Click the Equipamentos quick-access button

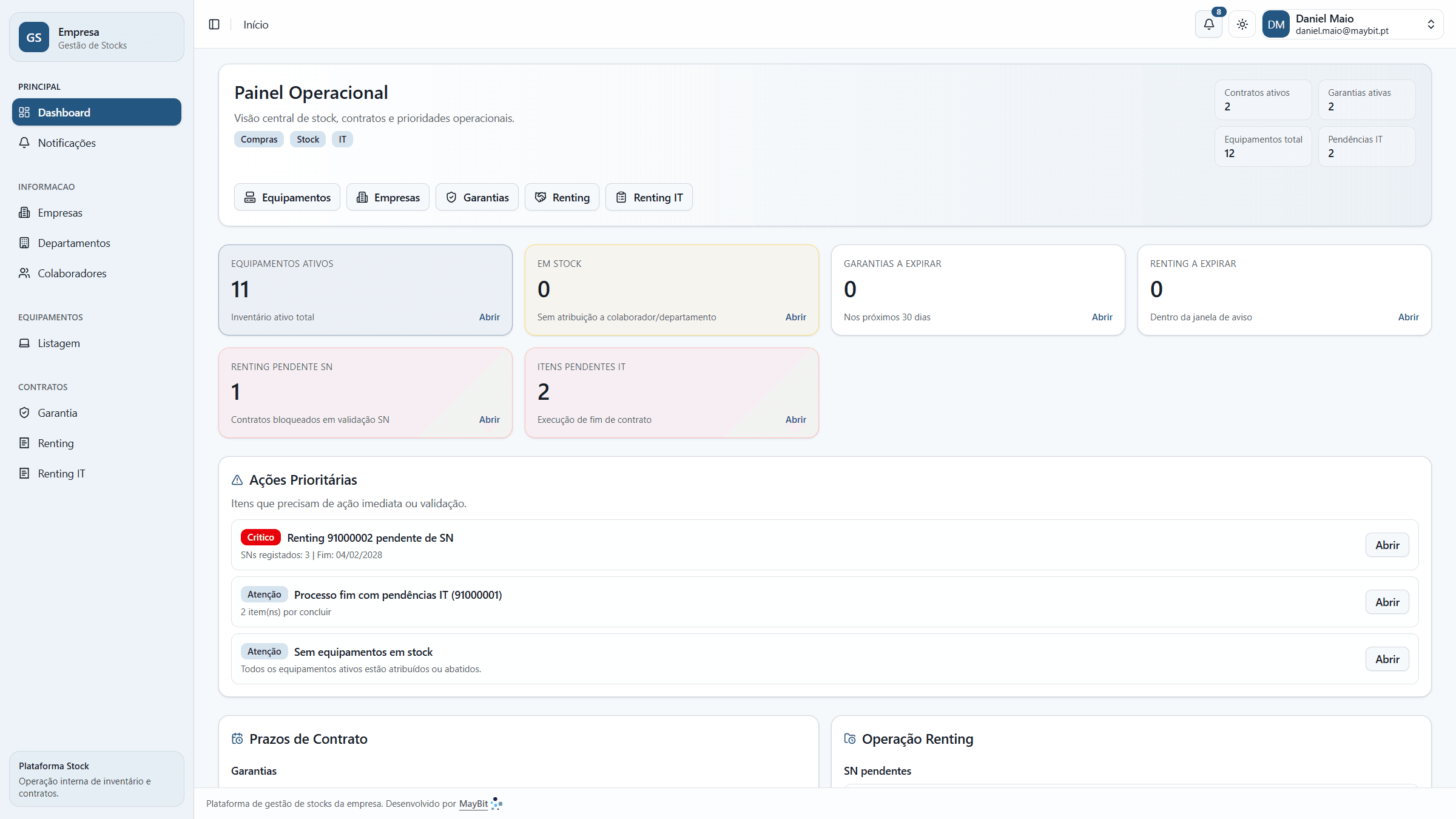pyautogui.click(x=287, y=198)
